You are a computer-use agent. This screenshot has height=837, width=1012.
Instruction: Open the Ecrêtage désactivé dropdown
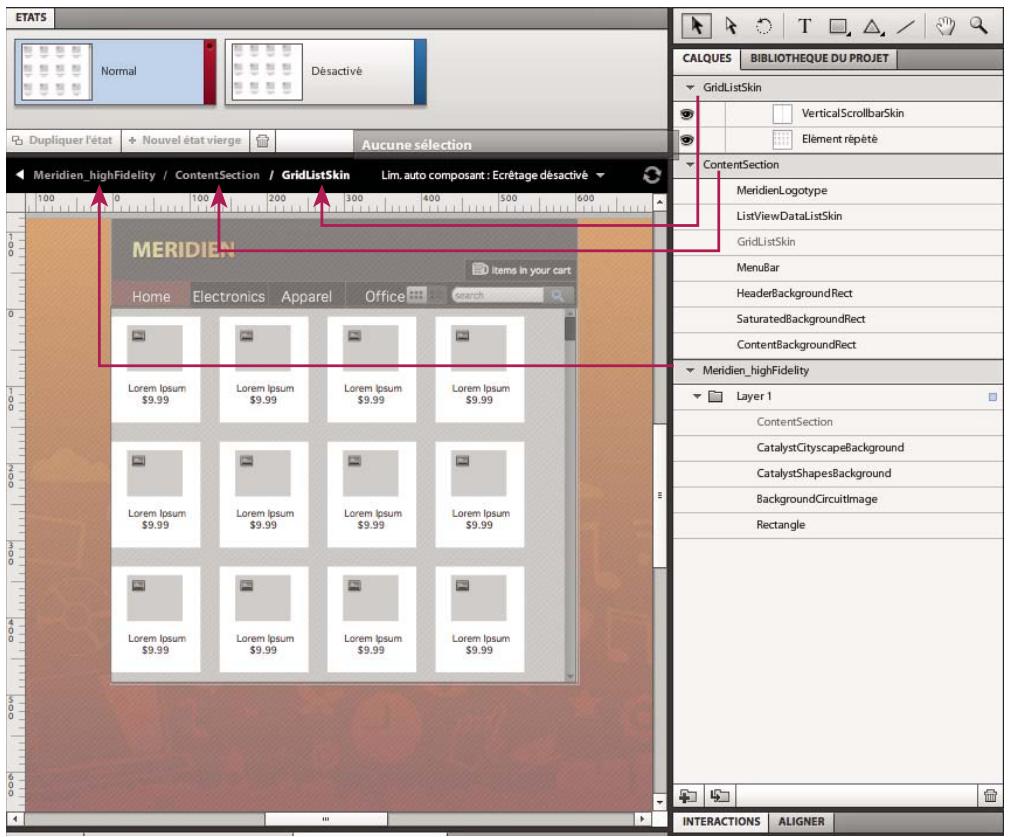click(600, 175)
